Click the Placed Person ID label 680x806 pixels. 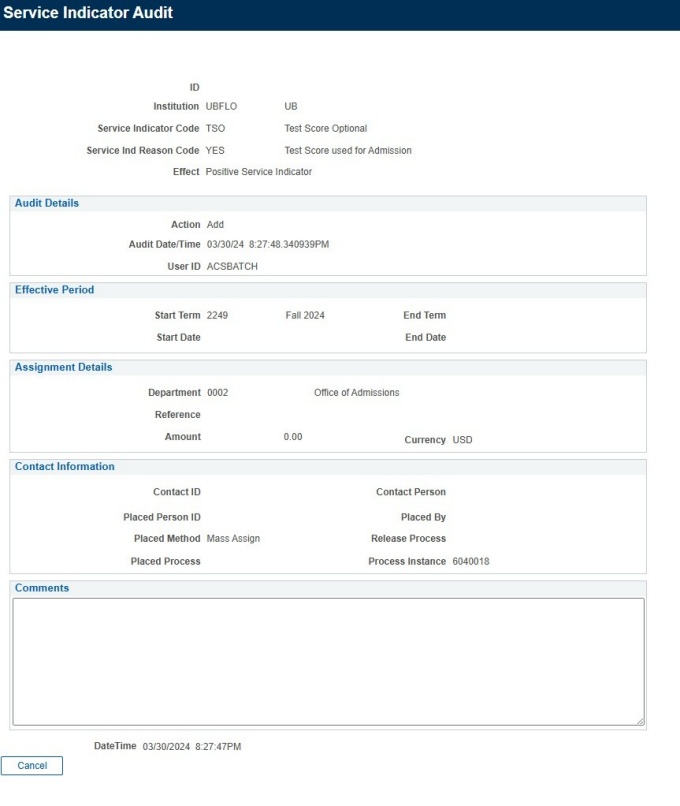tap(162, 517)
